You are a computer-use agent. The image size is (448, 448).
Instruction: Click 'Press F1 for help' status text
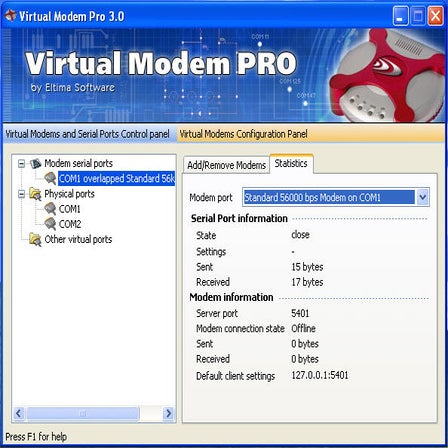click(x=36, y=437)
